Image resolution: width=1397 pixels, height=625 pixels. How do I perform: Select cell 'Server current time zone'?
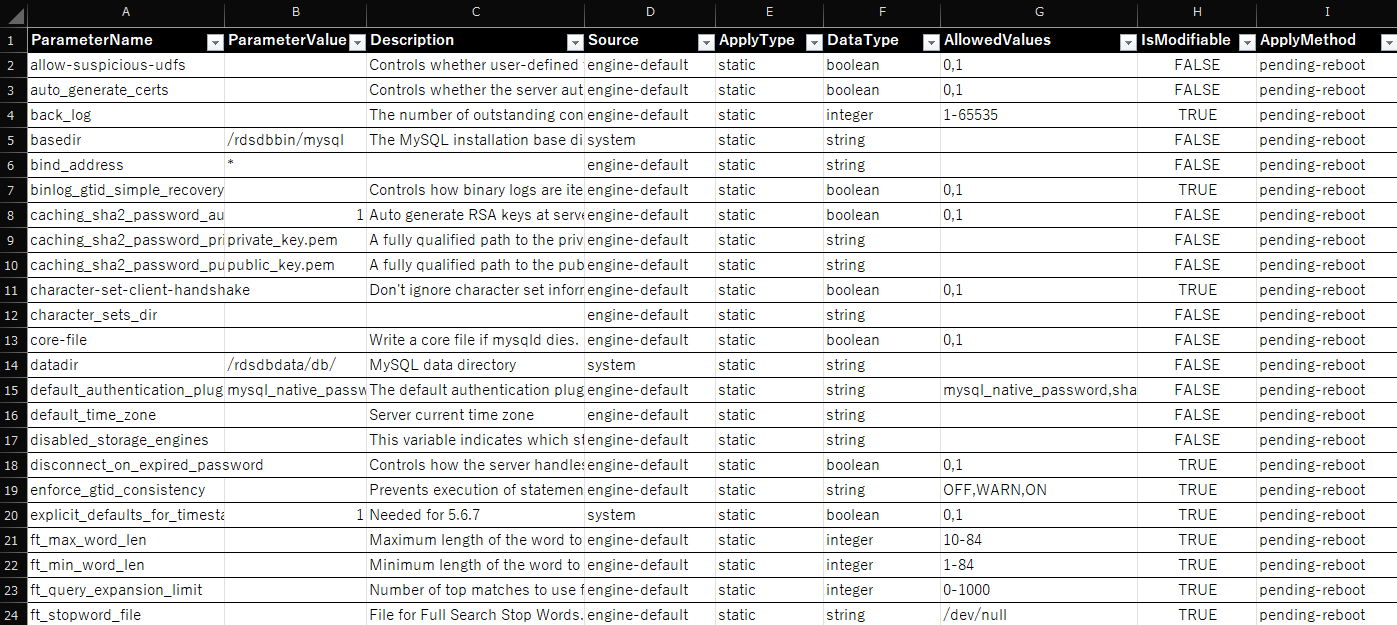tap(475, 415)
